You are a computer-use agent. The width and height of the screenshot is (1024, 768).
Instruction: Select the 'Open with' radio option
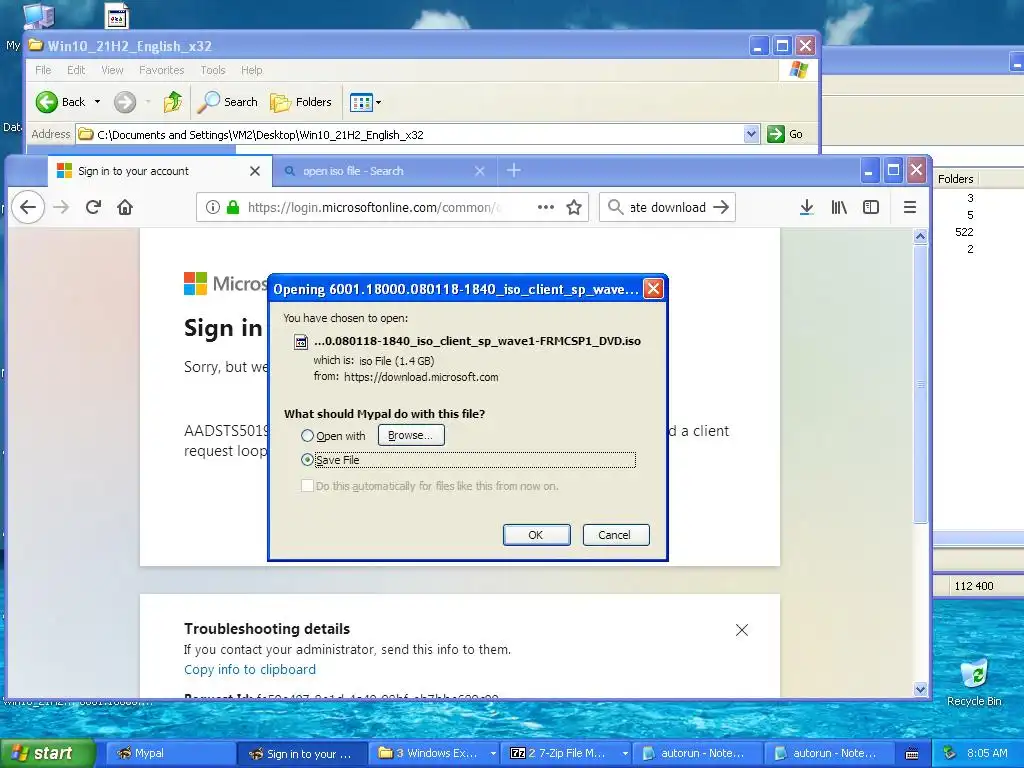tap(307, 436)
